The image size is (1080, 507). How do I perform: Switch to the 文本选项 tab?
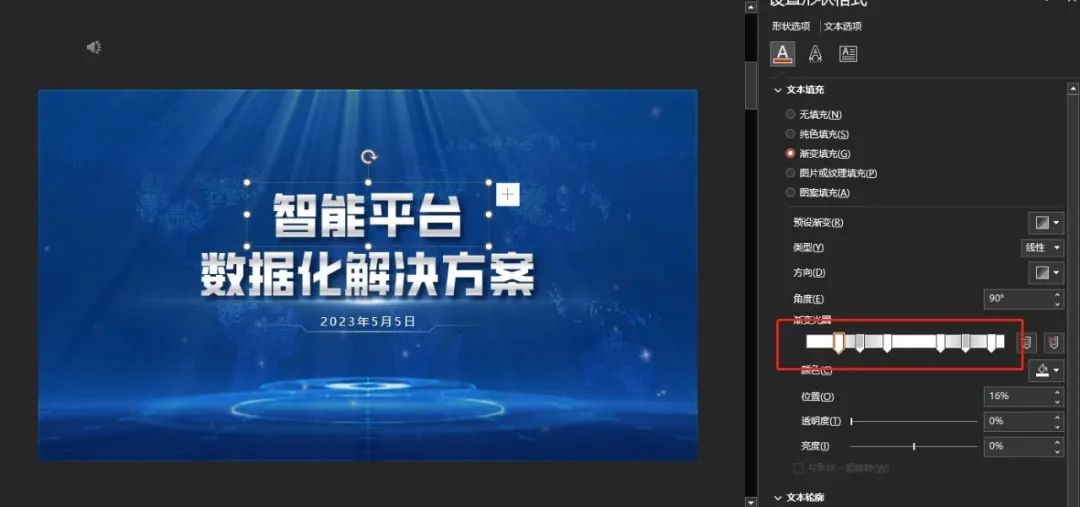[843, 26]
